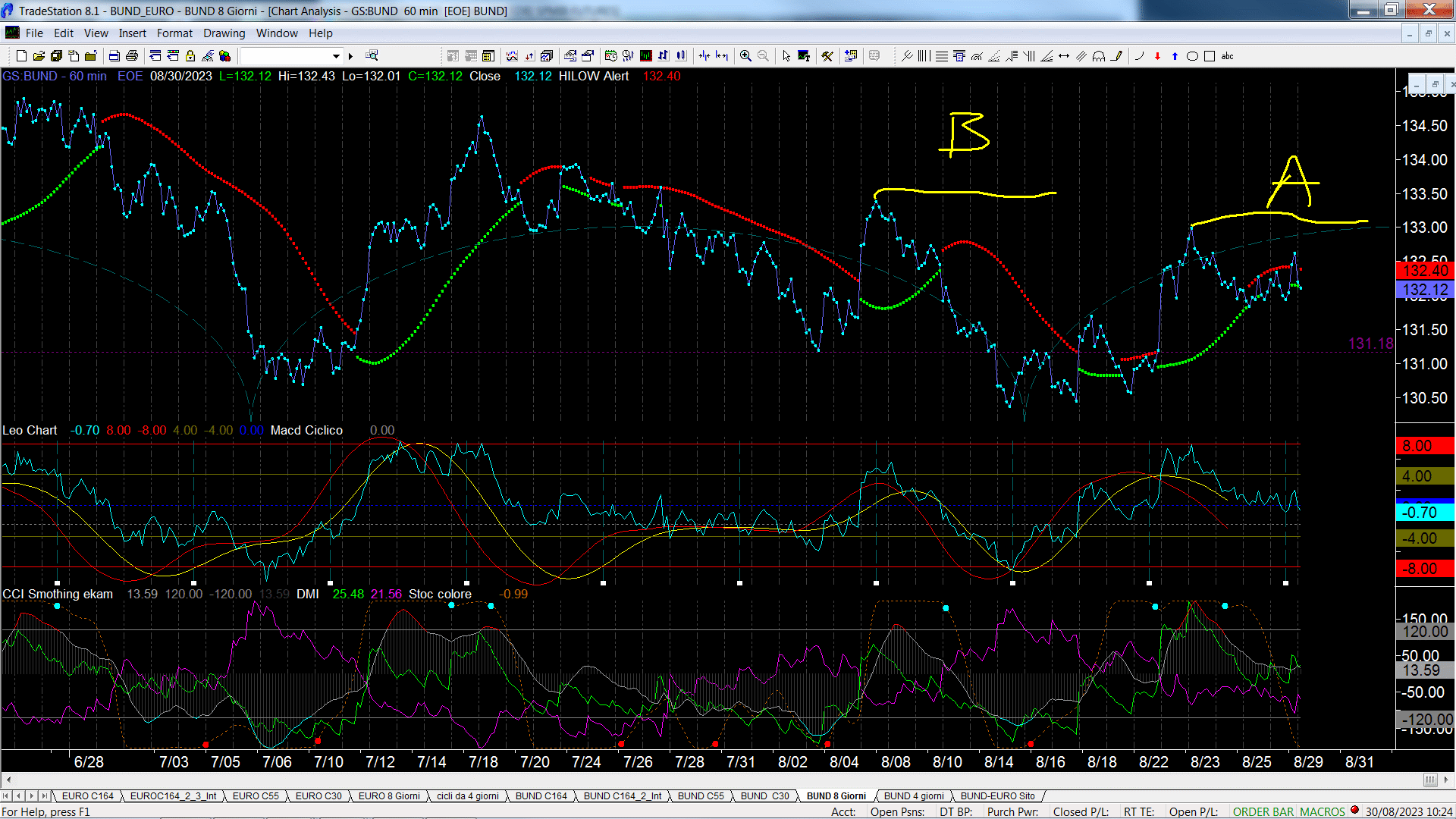Click the small arrow beside the combo box

[350, 56]
